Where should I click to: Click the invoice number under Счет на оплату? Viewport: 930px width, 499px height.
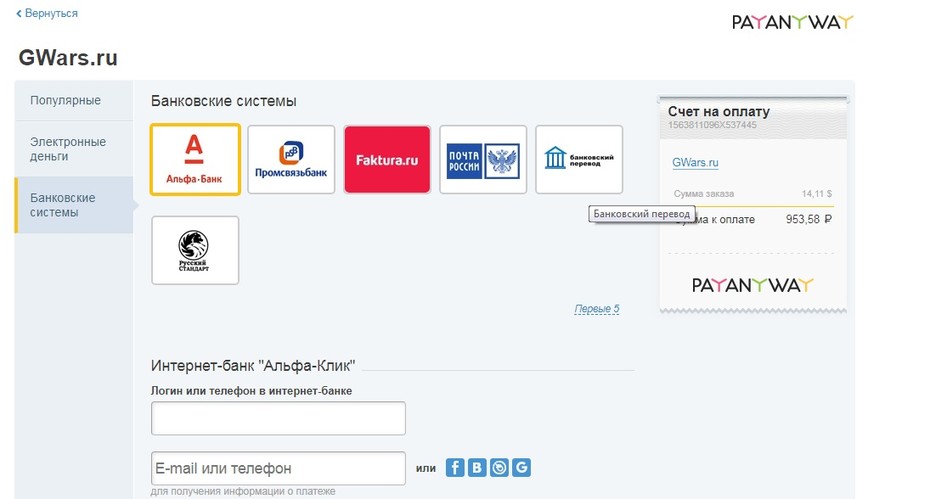[712, 125]
